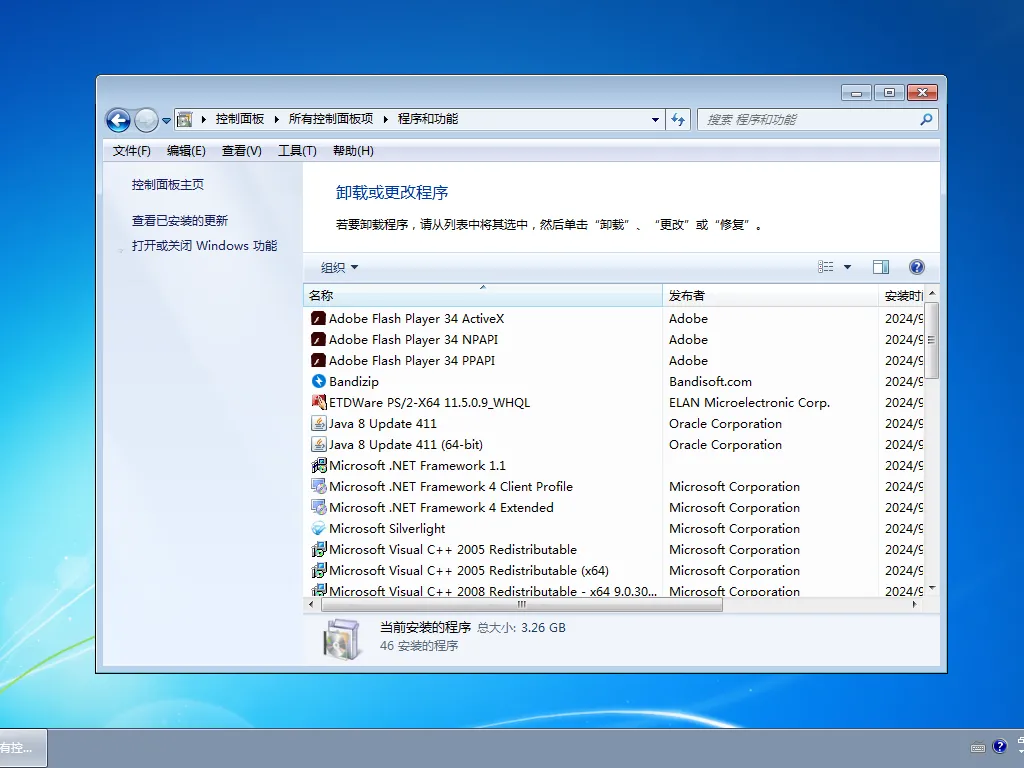Show the preview pane icon
This screenshot has height=768, width=1024.
coord(881,266)
